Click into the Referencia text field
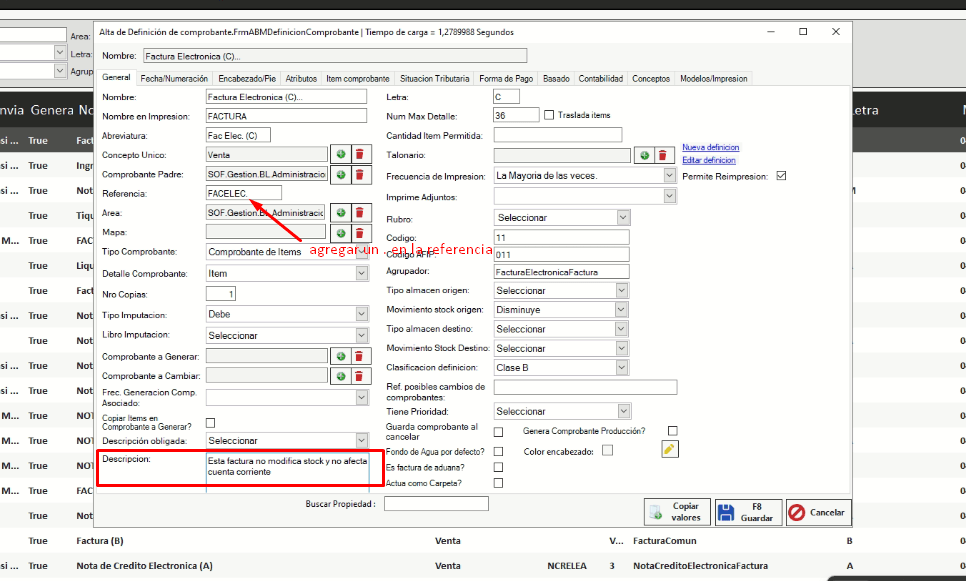The width and height of the screenshot is (966, 581). [243, 193]
